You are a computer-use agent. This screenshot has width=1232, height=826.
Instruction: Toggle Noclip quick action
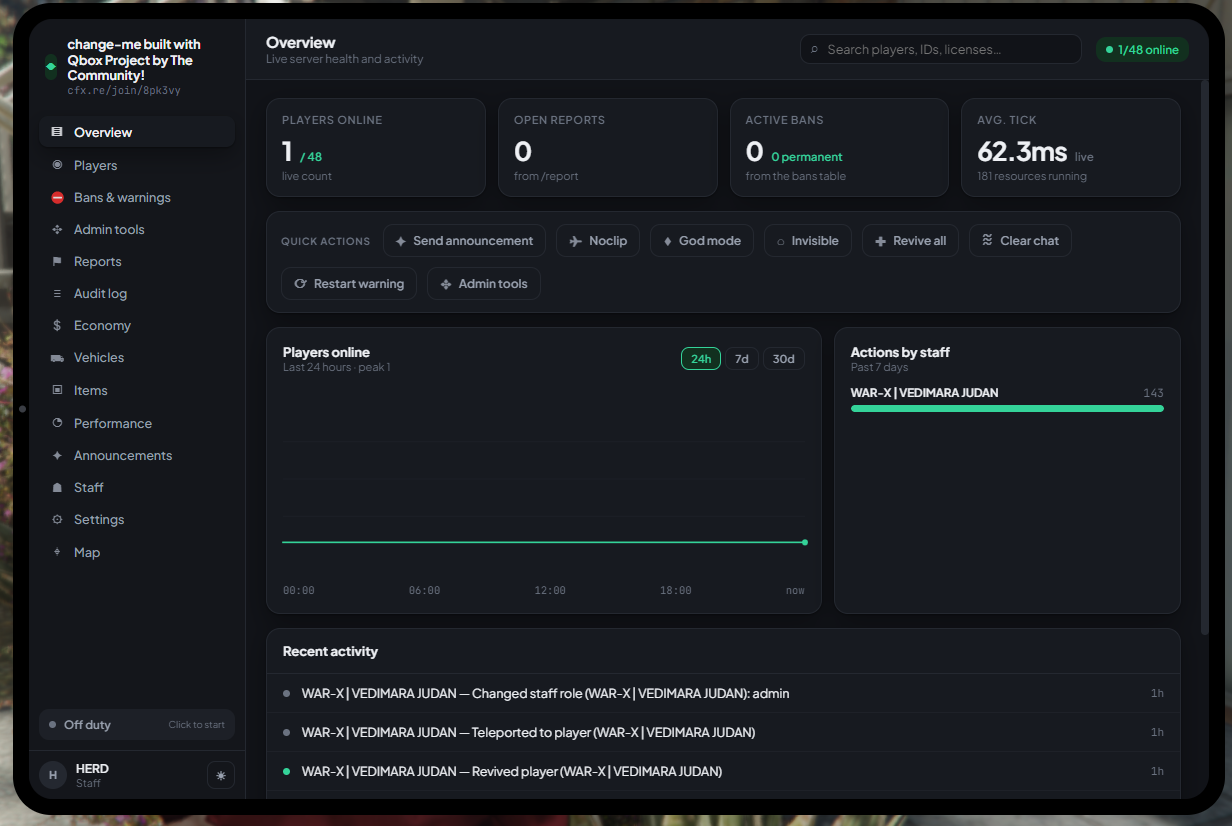click(598, 241)
